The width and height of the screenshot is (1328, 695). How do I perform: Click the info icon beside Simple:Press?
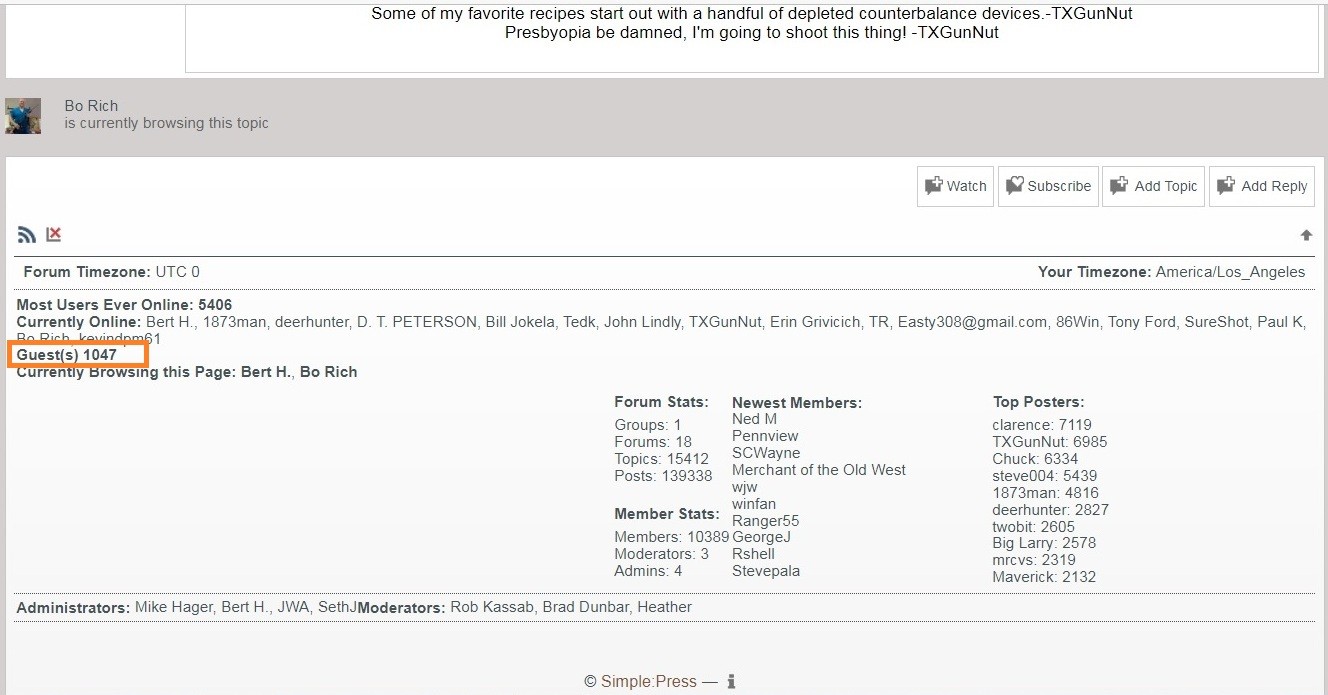[x=731, y=681]
